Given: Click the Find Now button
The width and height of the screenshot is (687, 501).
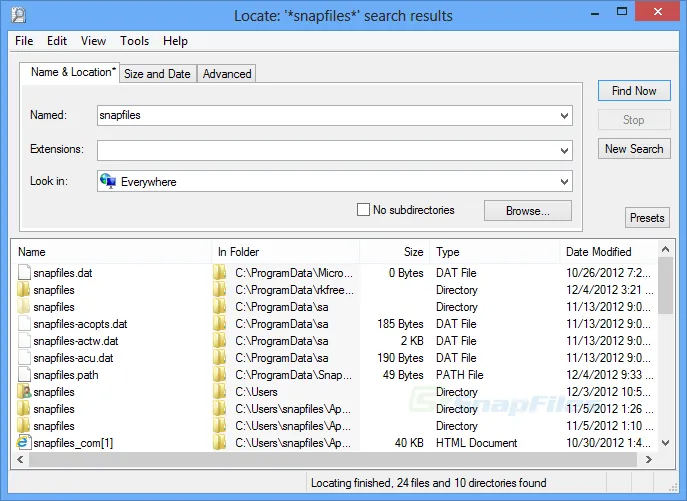Looking at the screenshot, I should (634, 91).
